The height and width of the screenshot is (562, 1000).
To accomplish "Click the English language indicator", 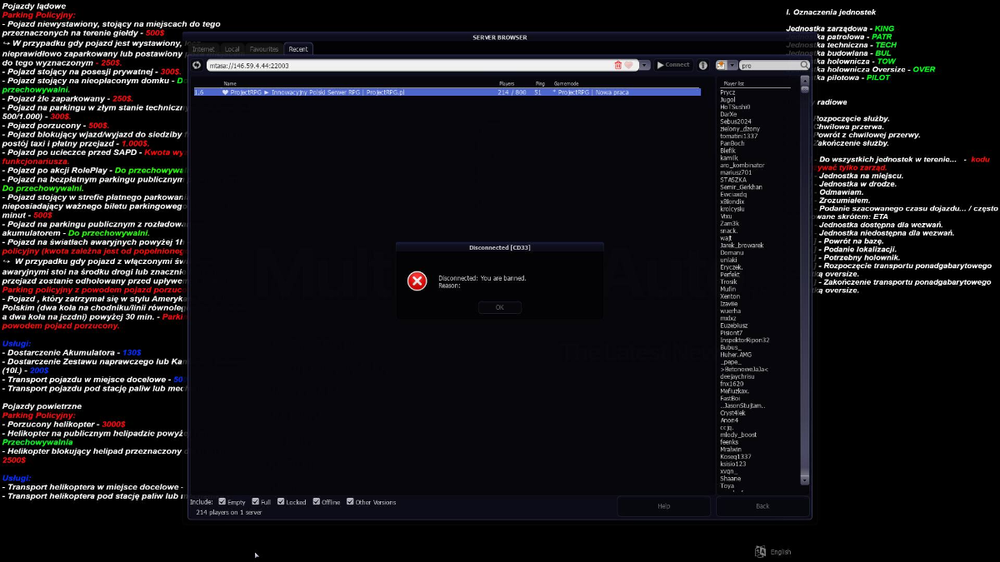I will coord(781,552).
